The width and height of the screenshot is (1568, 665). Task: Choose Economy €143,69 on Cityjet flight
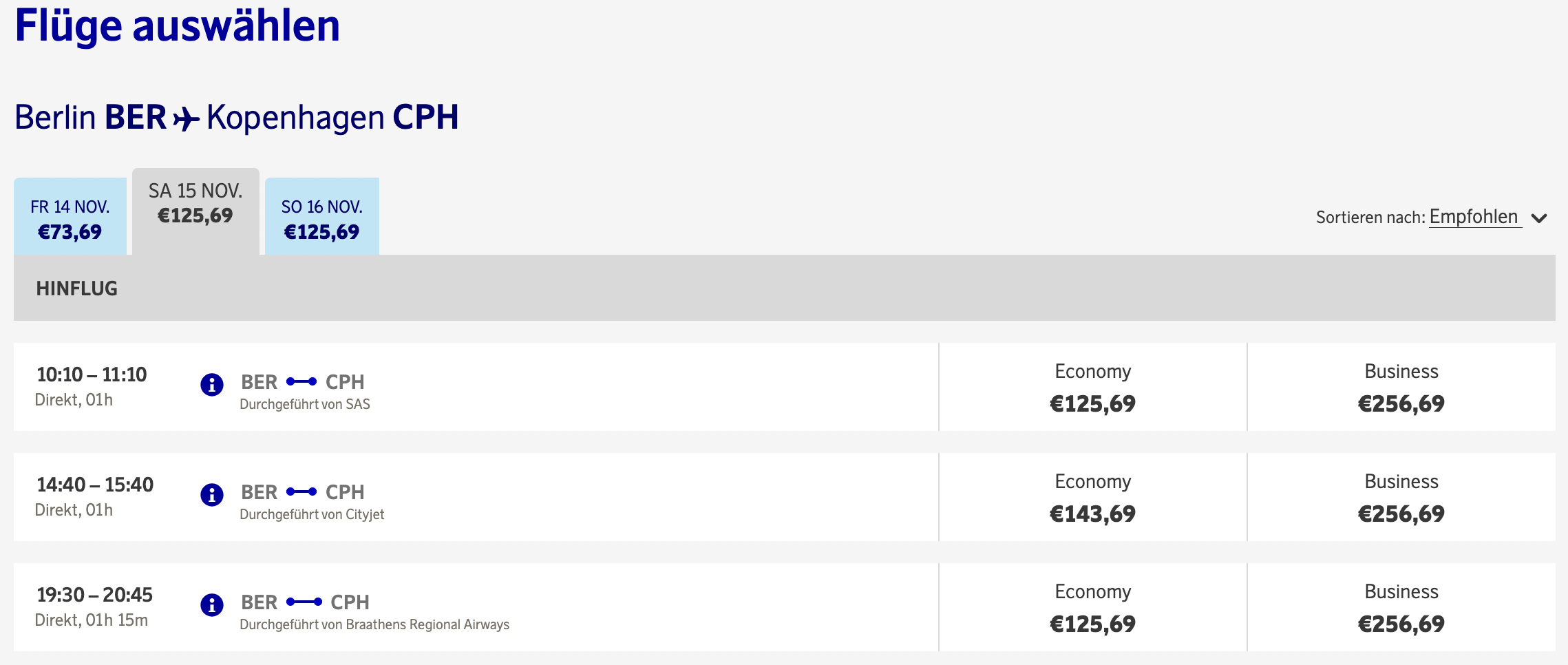coord(1092,498)
